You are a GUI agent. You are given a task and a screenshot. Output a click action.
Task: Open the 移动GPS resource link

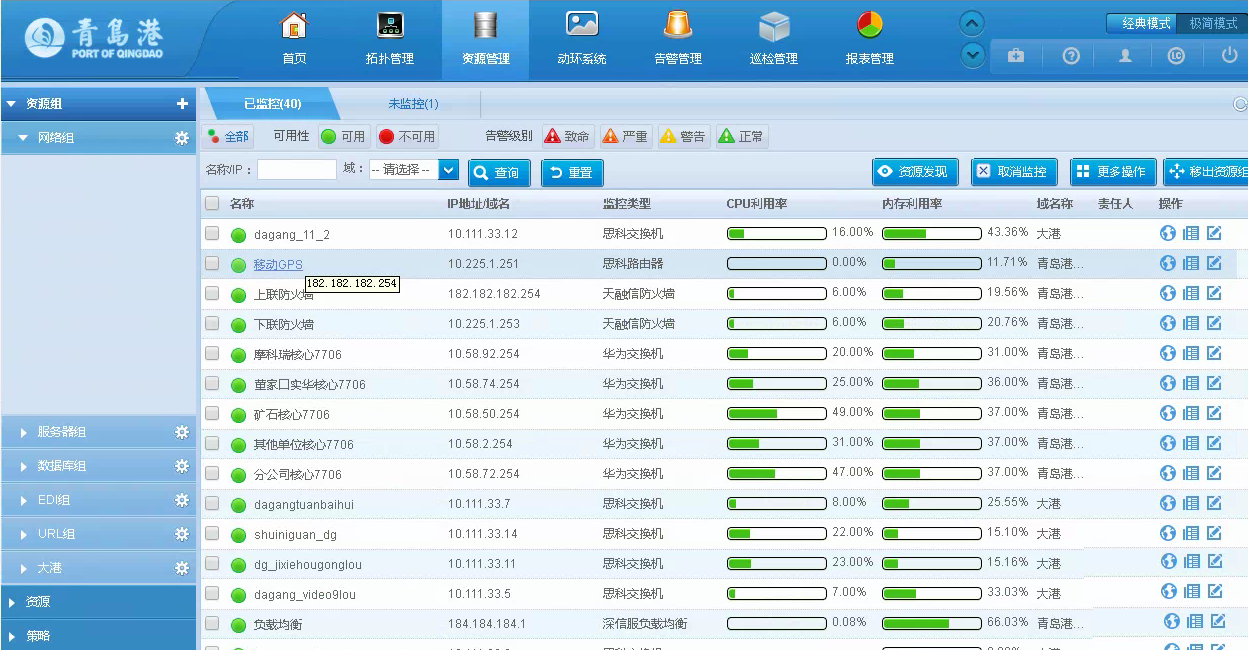pyautogui.click(x=278, y=265)
